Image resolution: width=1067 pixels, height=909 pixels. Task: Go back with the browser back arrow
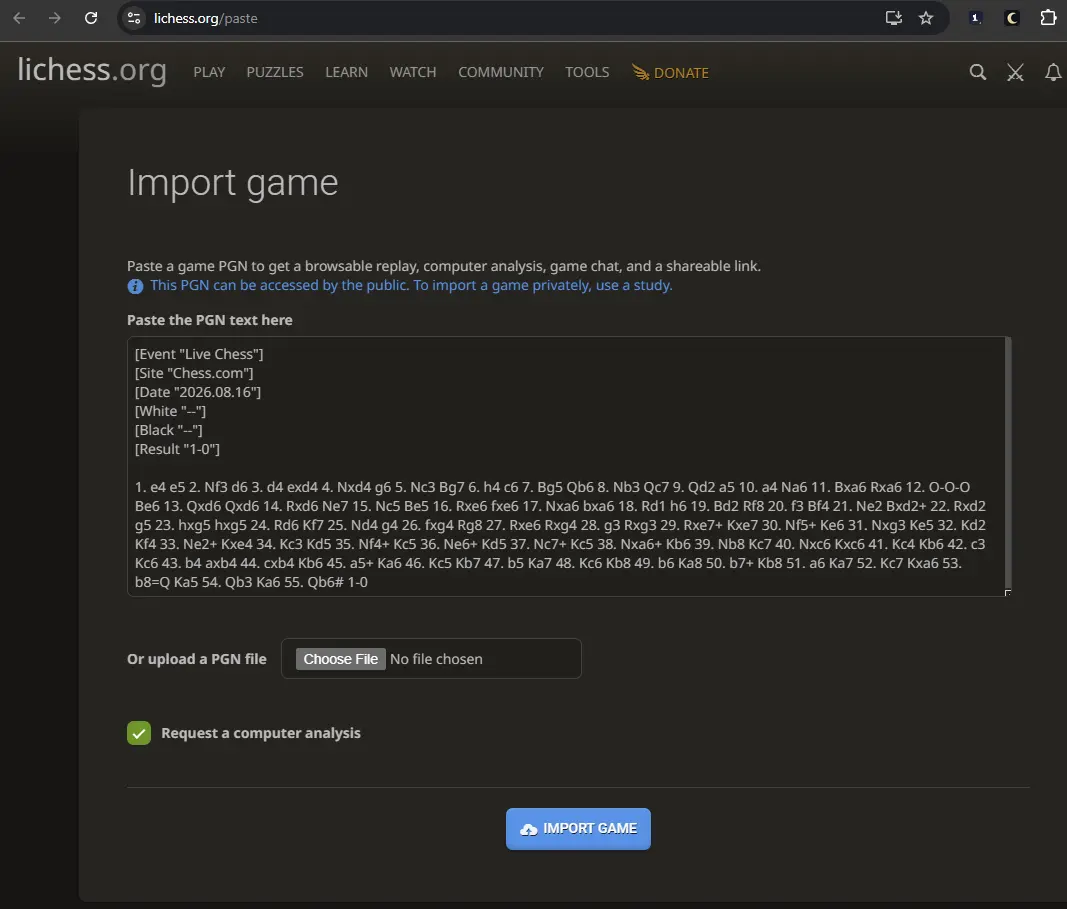pos(19,18)
